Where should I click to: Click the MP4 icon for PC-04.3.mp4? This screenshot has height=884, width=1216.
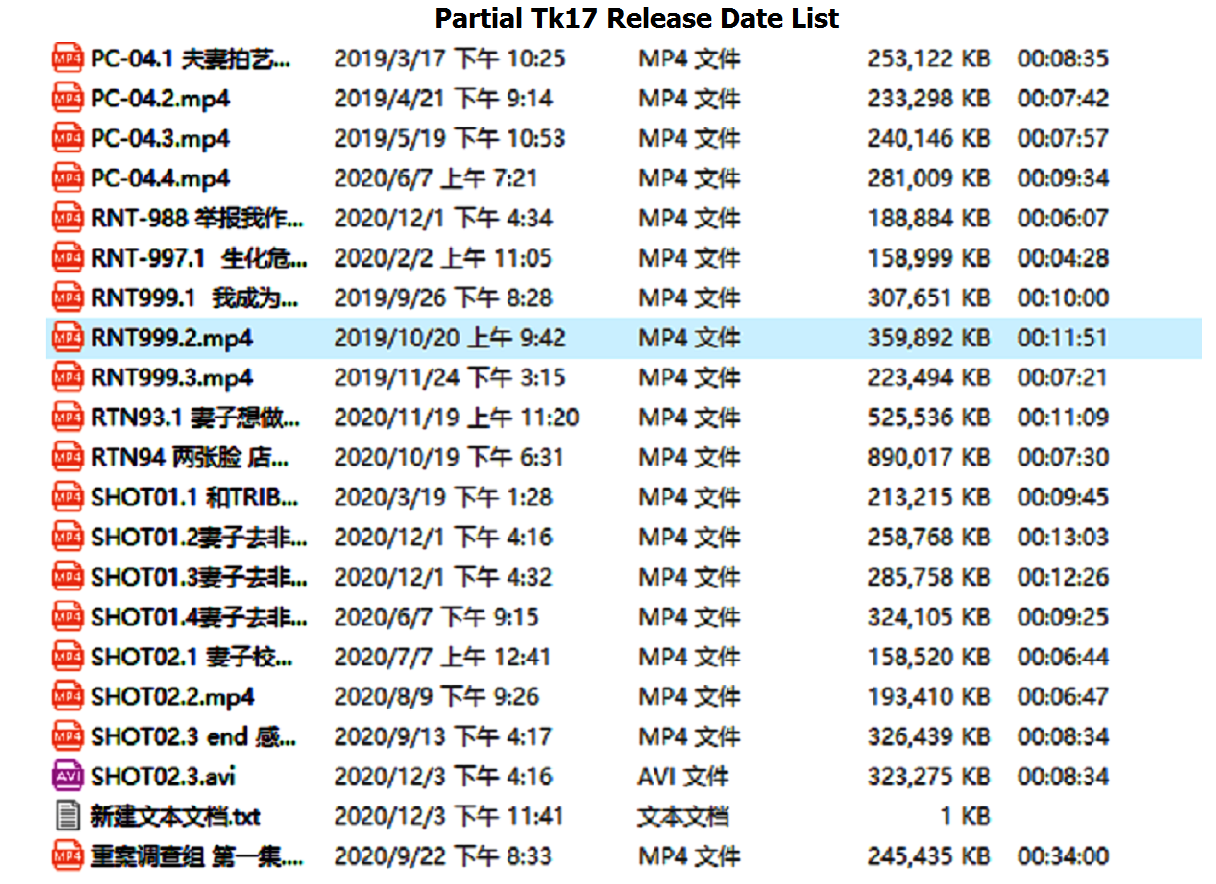[x=66, y=138]
